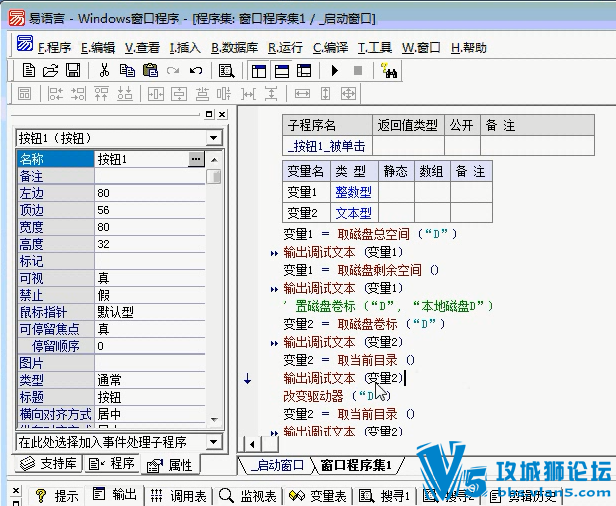Click align top edges icon
This screenshot has width=616, height=506.
101,94
